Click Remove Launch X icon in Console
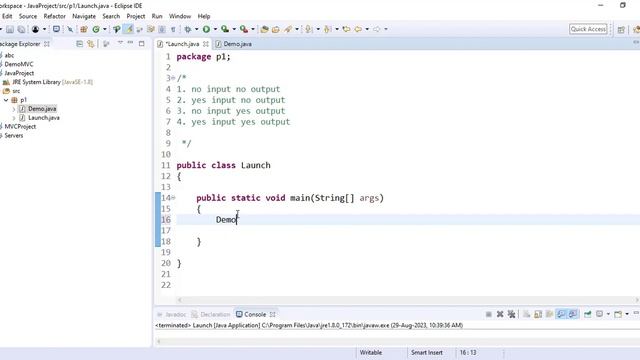This screenshot has height=360, width=640. [500, 314]
